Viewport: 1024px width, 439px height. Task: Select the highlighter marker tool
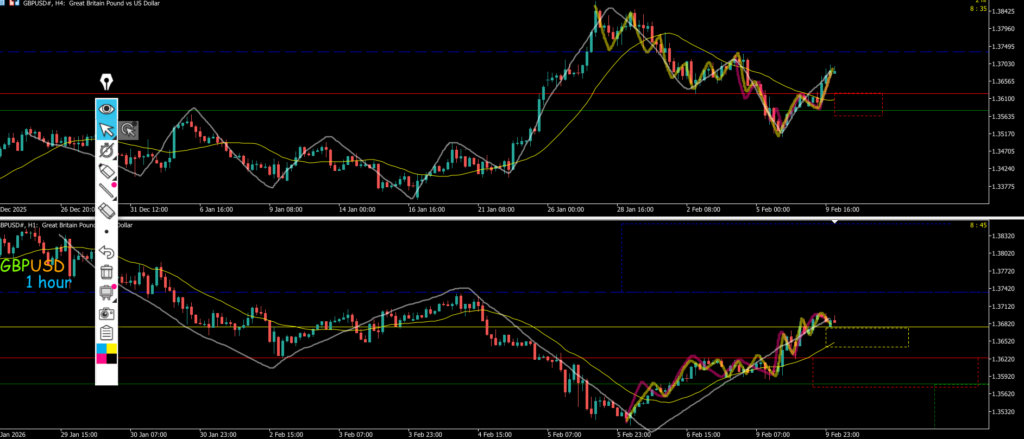click(106, 174)
